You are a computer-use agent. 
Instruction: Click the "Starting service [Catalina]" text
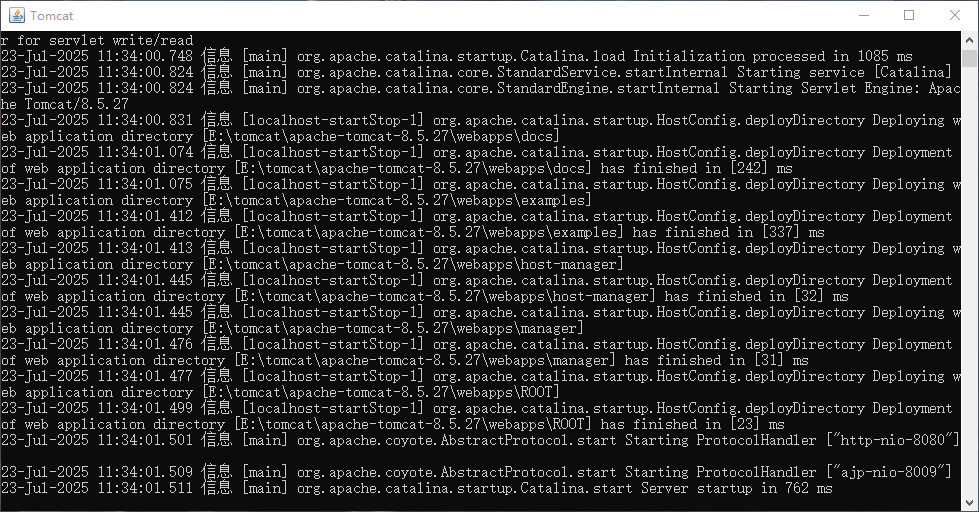pyautogui.click(x=844, y=72)
